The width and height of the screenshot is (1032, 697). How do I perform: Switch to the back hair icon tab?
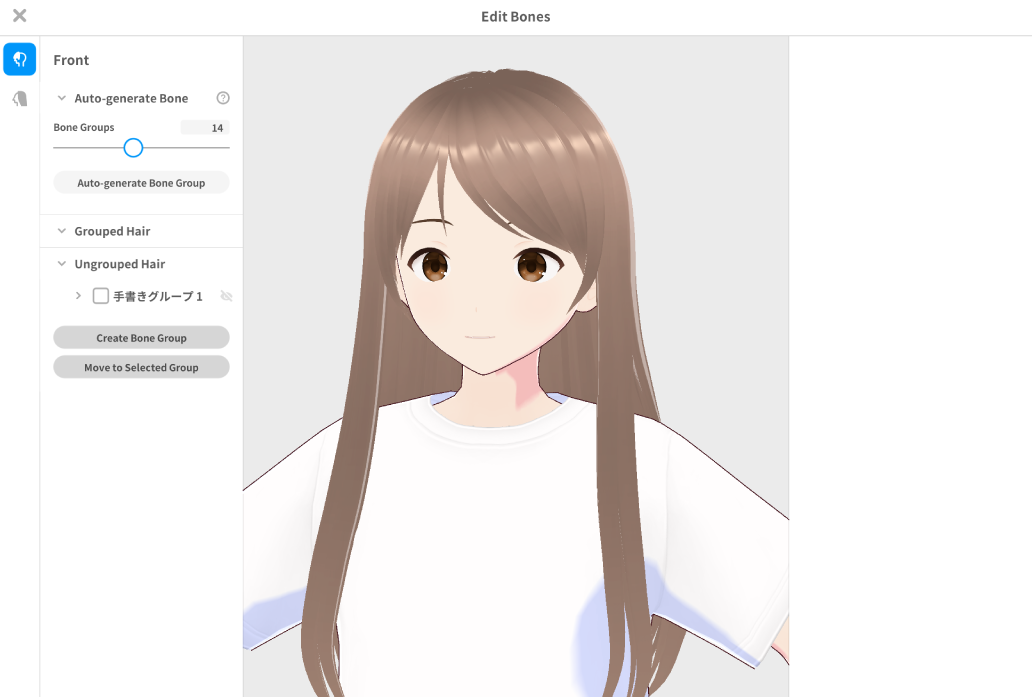pyautogui.click(x=19, y=99)
